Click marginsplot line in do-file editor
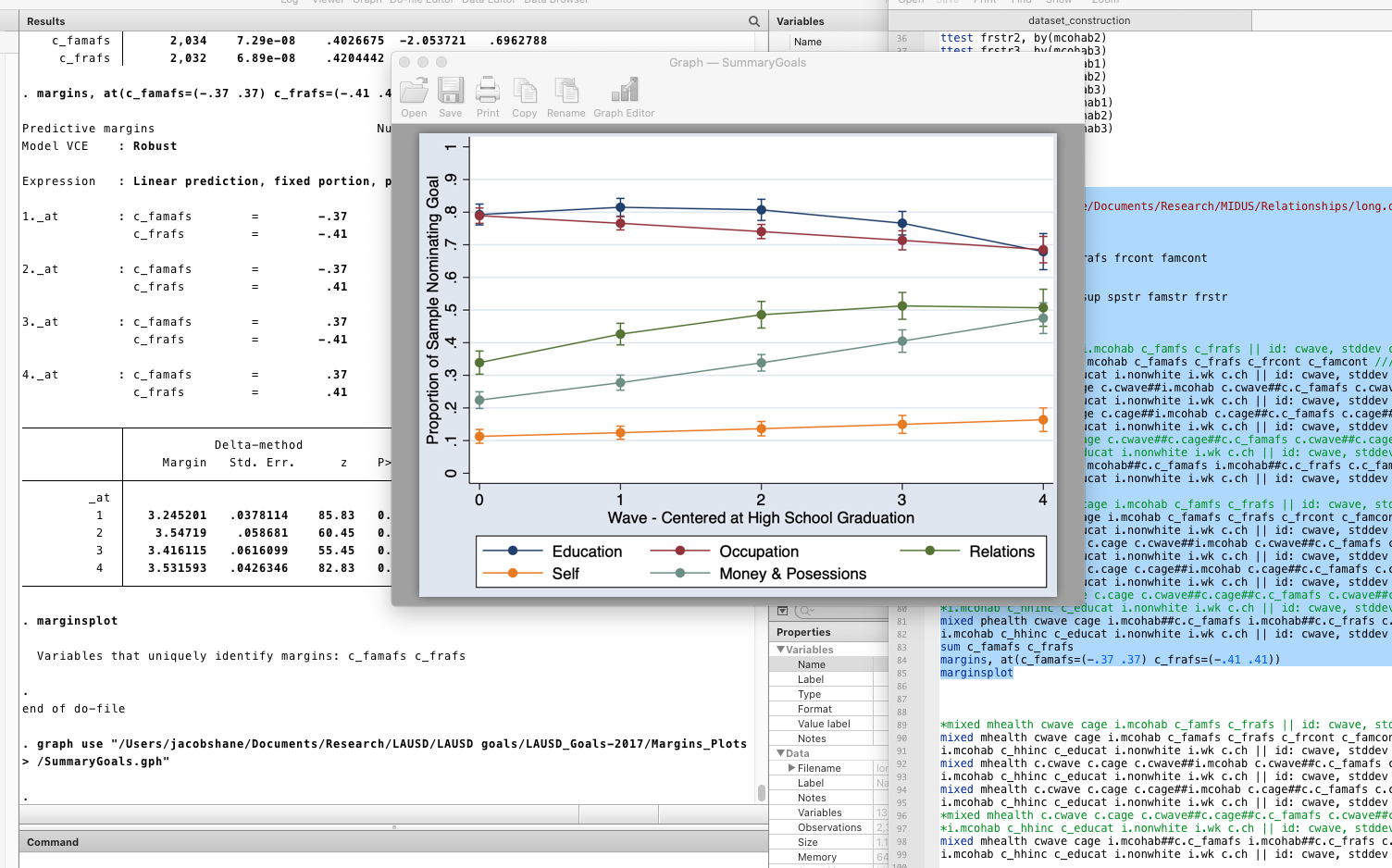 click(x=976, y=673)
